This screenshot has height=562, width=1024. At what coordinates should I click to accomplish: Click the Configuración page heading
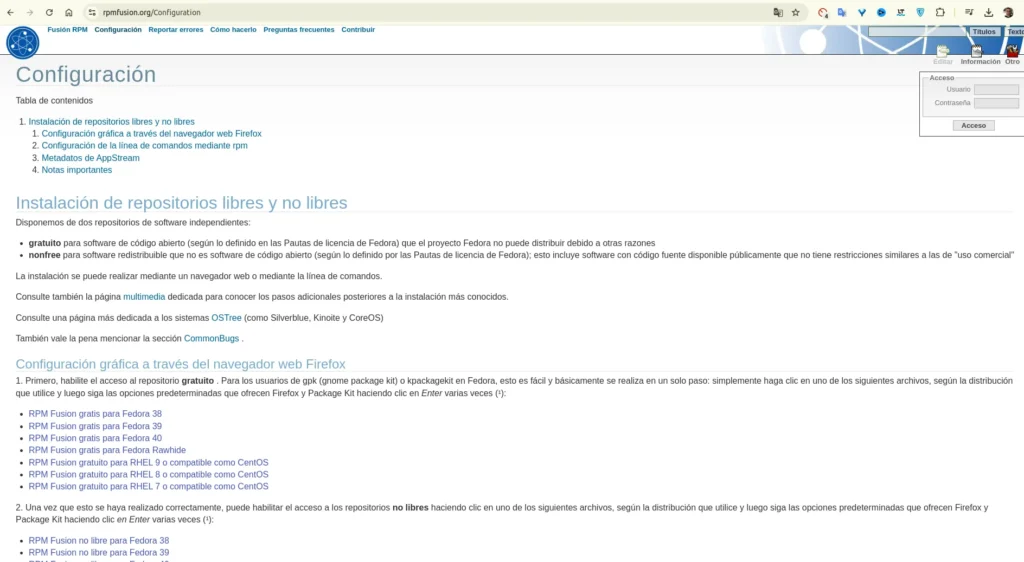click(86, 74)
